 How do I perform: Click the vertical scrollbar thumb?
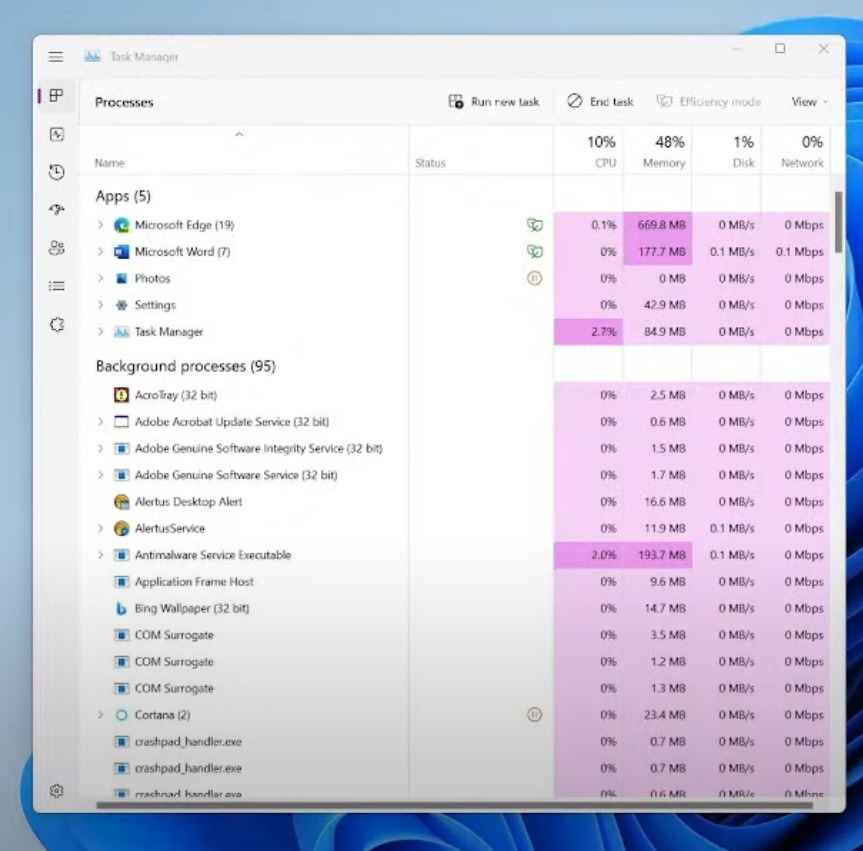tap(839, 220)
